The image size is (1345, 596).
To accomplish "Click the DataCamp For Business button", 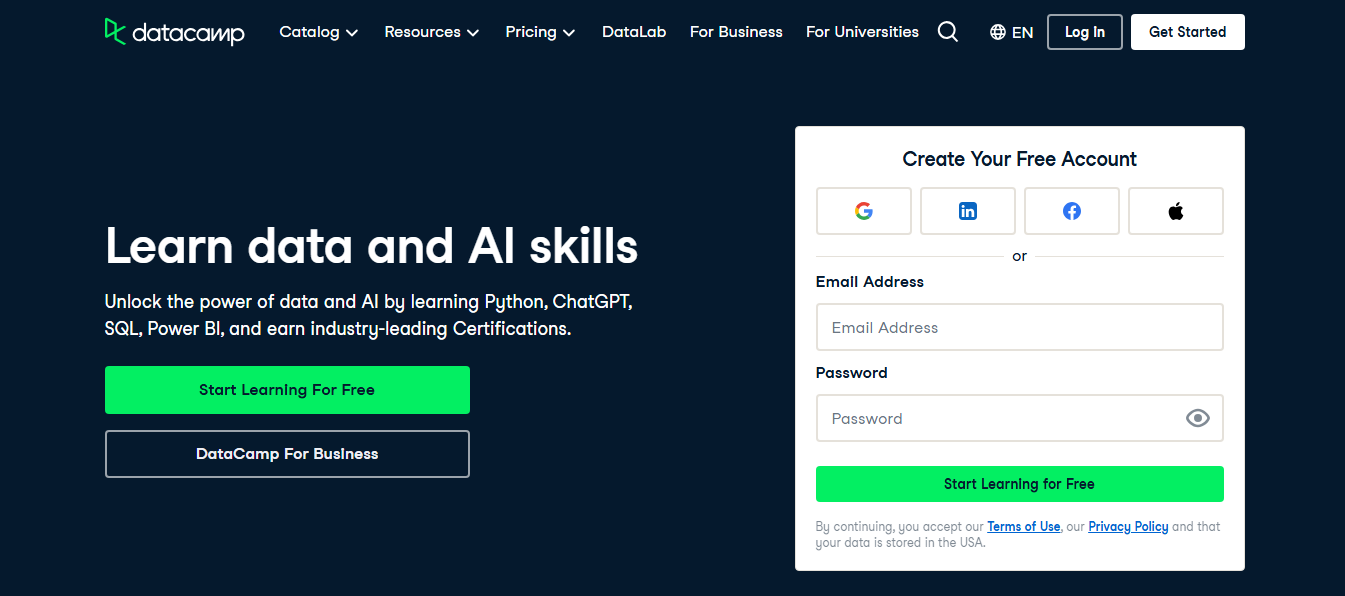I will 287,453.
